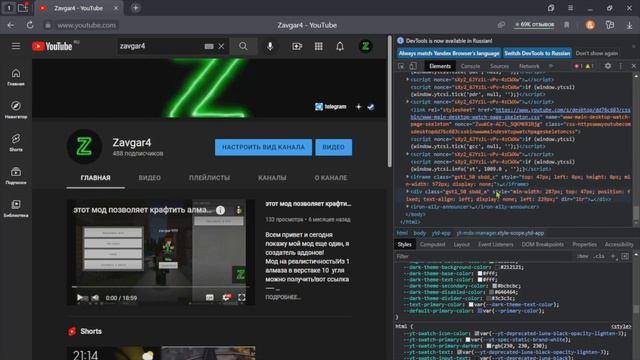
Task: Expand the iron-a11y-announcer node
Action: 407,207
